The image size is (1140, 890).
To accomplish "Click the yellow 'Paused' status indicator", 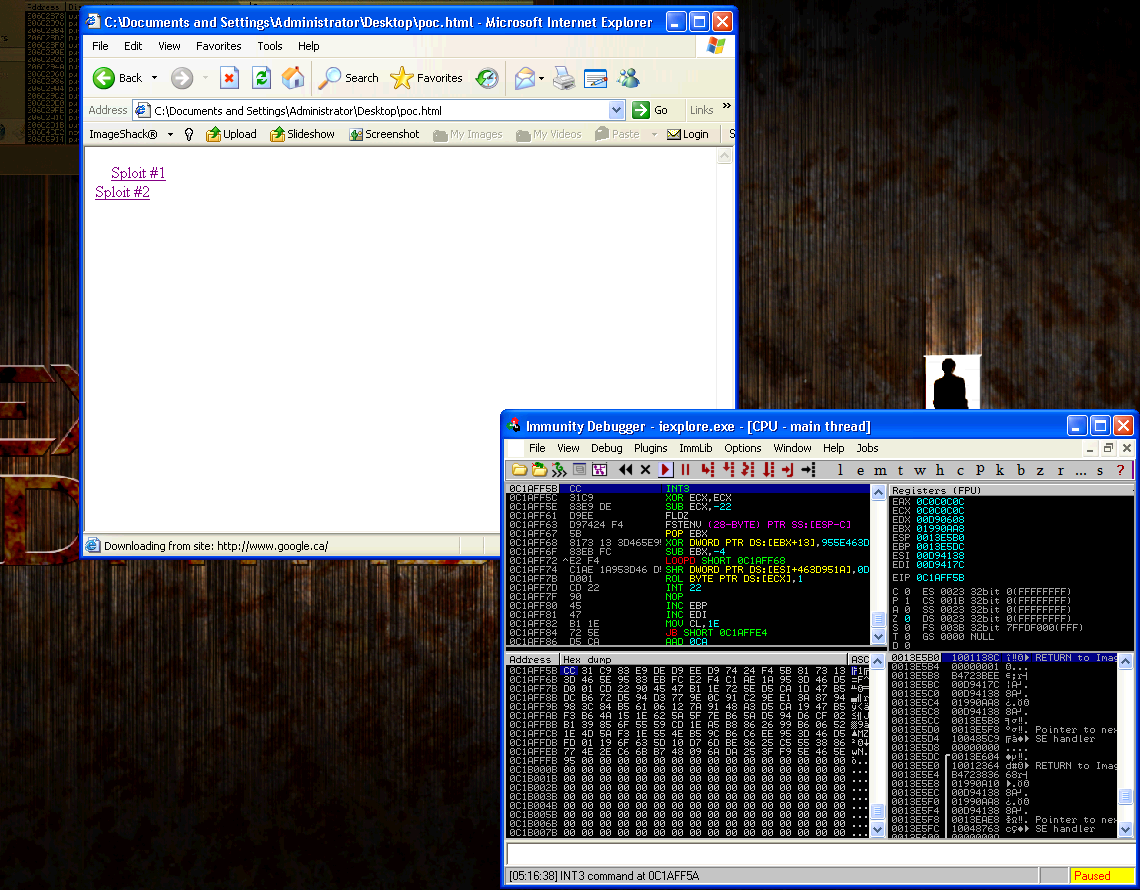I will point(1101,875).
